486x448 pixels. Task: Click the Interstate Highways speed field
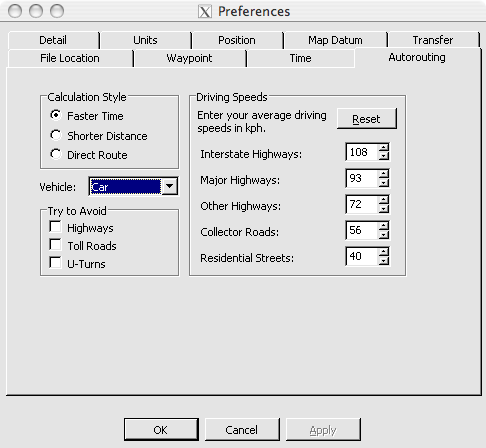(x=362, y=152)
